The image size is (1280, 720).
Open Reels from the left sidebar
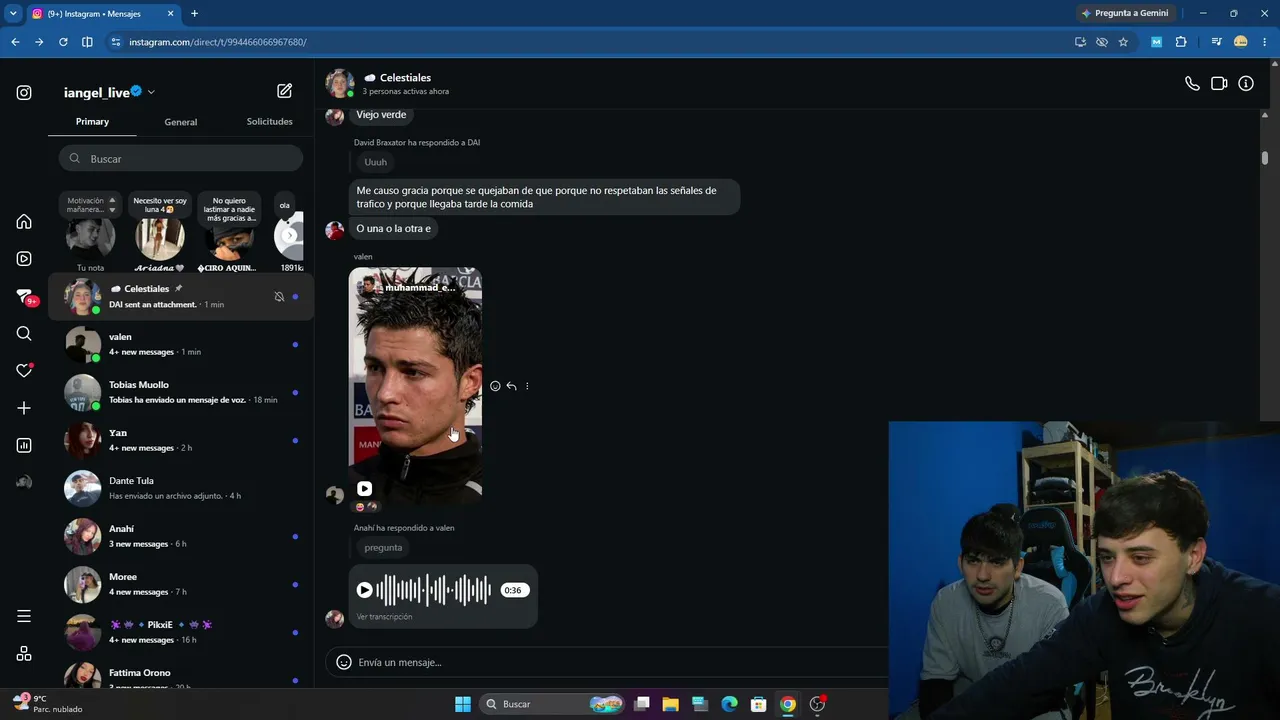(x=24, y=259)
